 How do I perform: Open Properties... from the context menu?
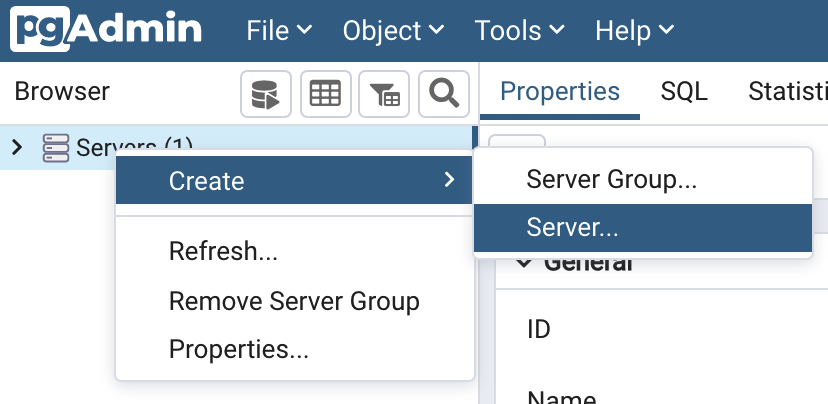click(238, 349)
